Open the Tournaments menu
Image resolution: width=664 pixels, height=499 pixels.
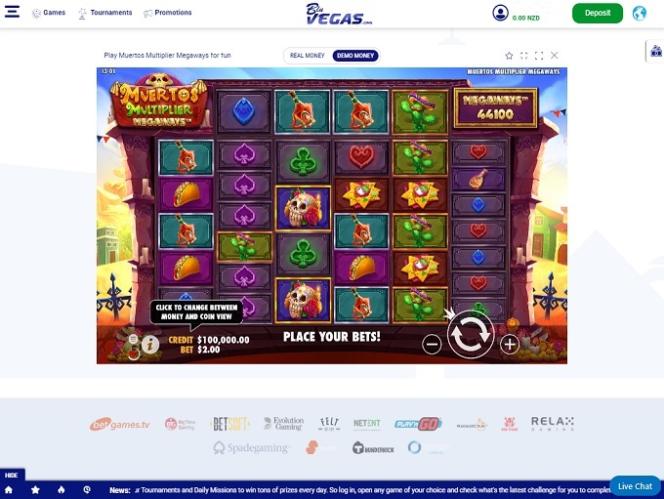[x=105, y=13]
